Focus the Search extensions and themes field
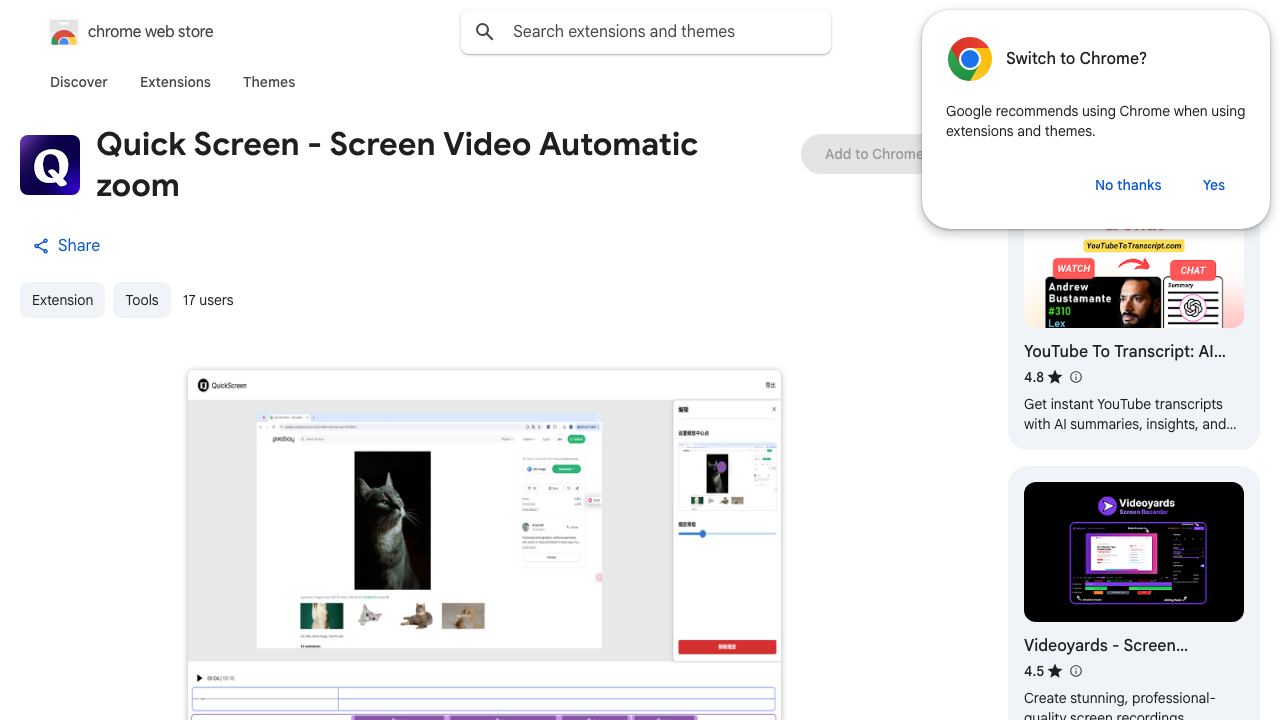Image resolution: width=1280 pixels, height=720 pixels. coord(646,32)
